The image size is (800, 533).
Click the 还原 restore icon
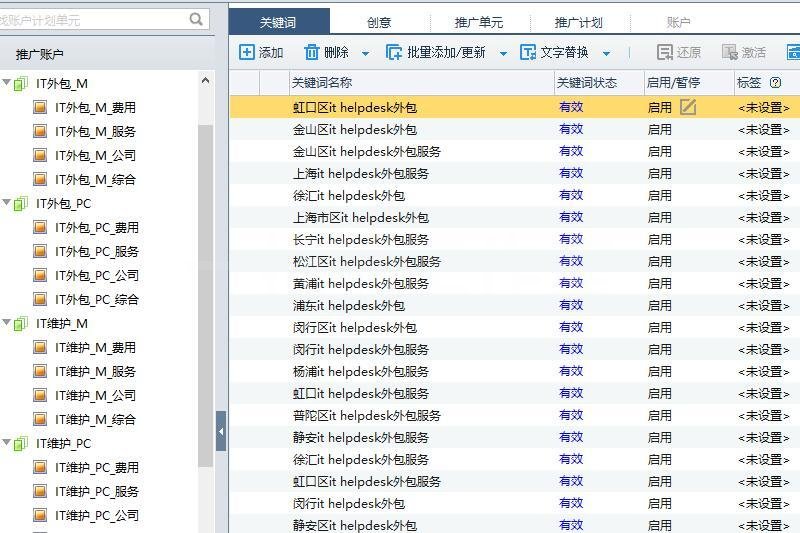(x=665, y=52)
